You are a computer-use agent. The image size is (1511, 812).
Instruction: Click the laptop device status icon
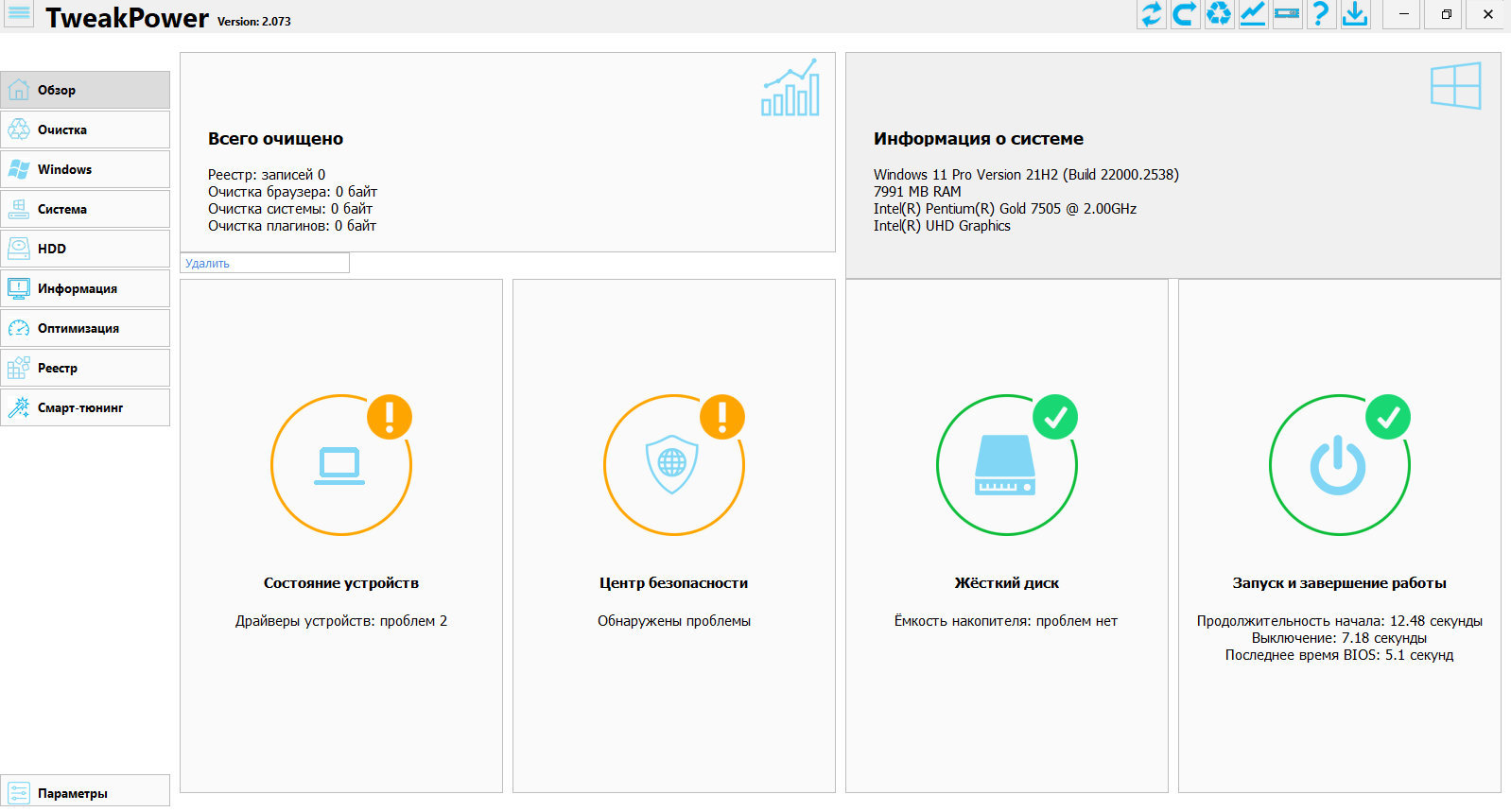339,466
